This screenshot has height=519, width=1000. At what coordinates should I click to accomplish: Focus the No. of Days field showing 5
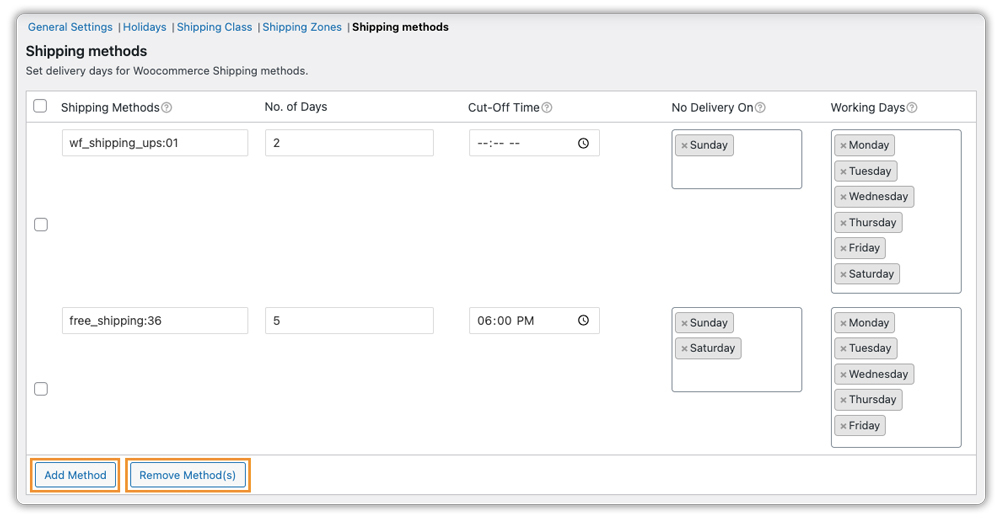click(x=349, y=321)
